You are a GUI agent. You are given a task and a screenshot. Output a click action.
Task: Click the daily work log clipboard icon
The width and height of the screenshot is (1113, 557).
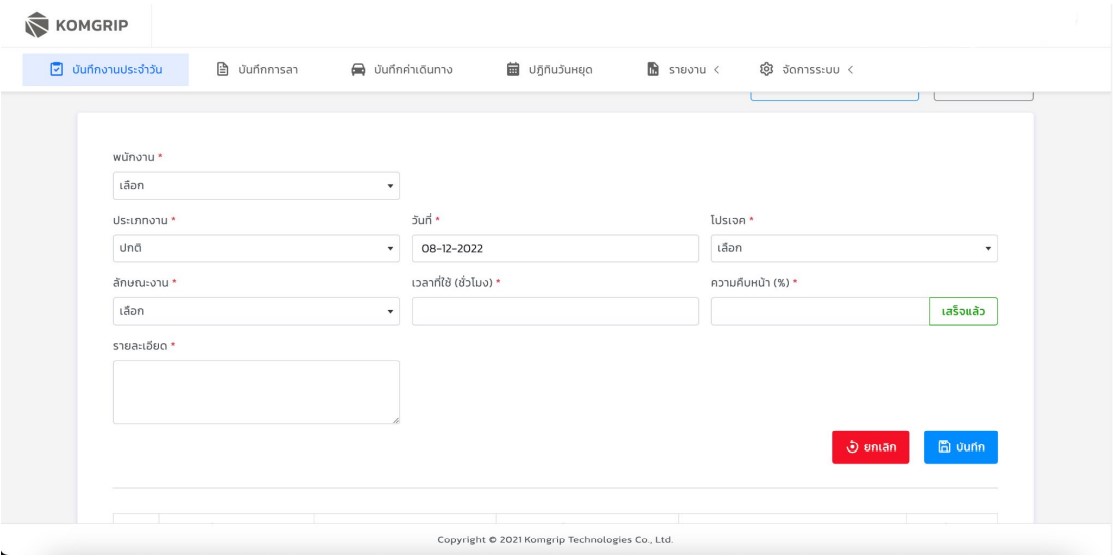[57, 70]
